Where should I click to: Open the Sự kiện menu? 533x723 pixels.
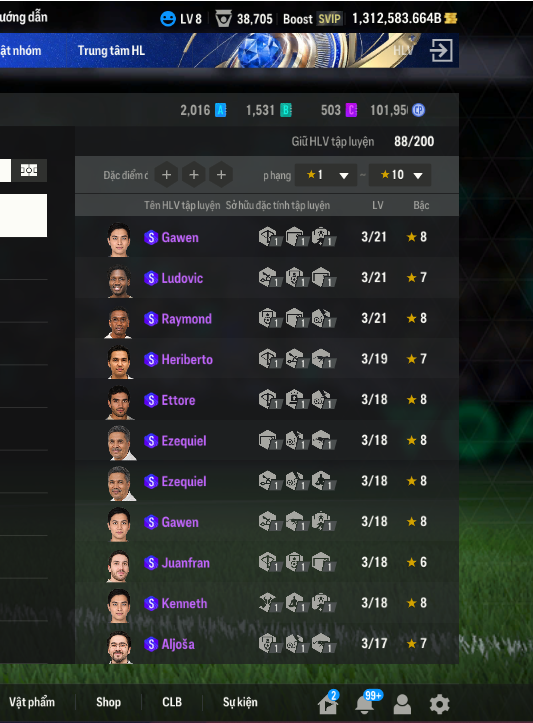(240, 702)
